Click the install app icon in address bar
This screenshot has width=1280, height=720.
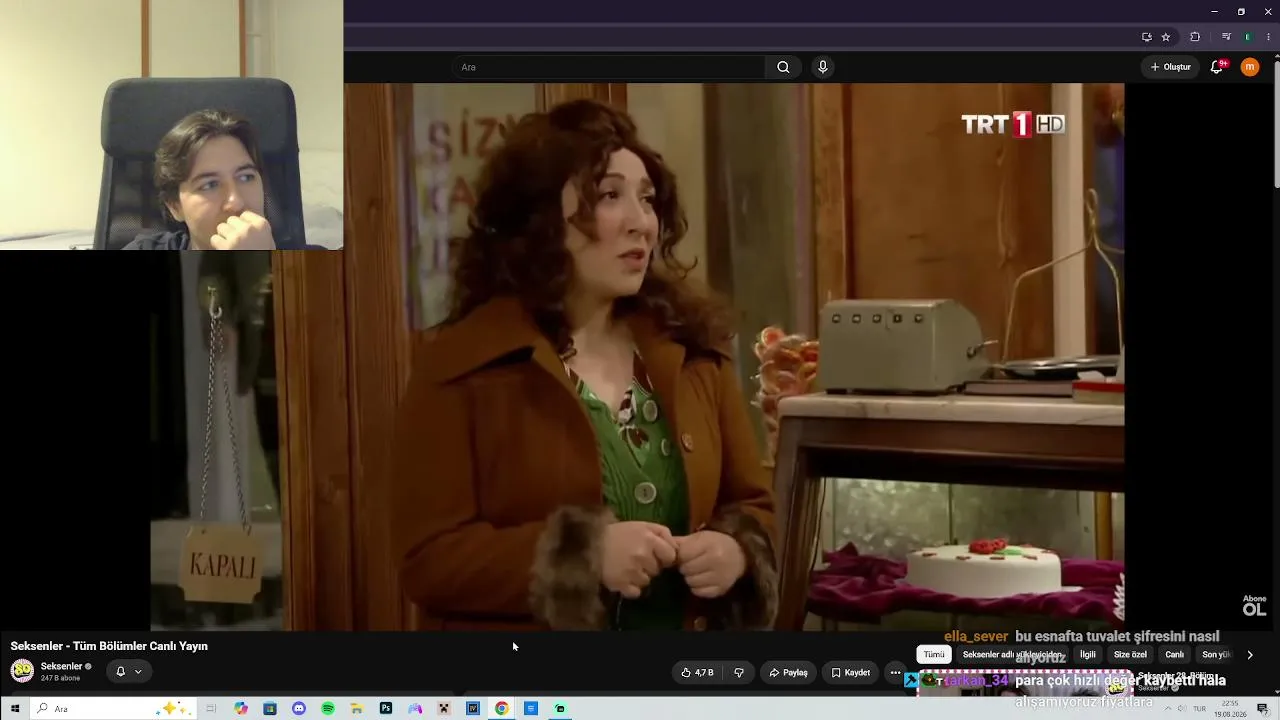pos(1147,37)
